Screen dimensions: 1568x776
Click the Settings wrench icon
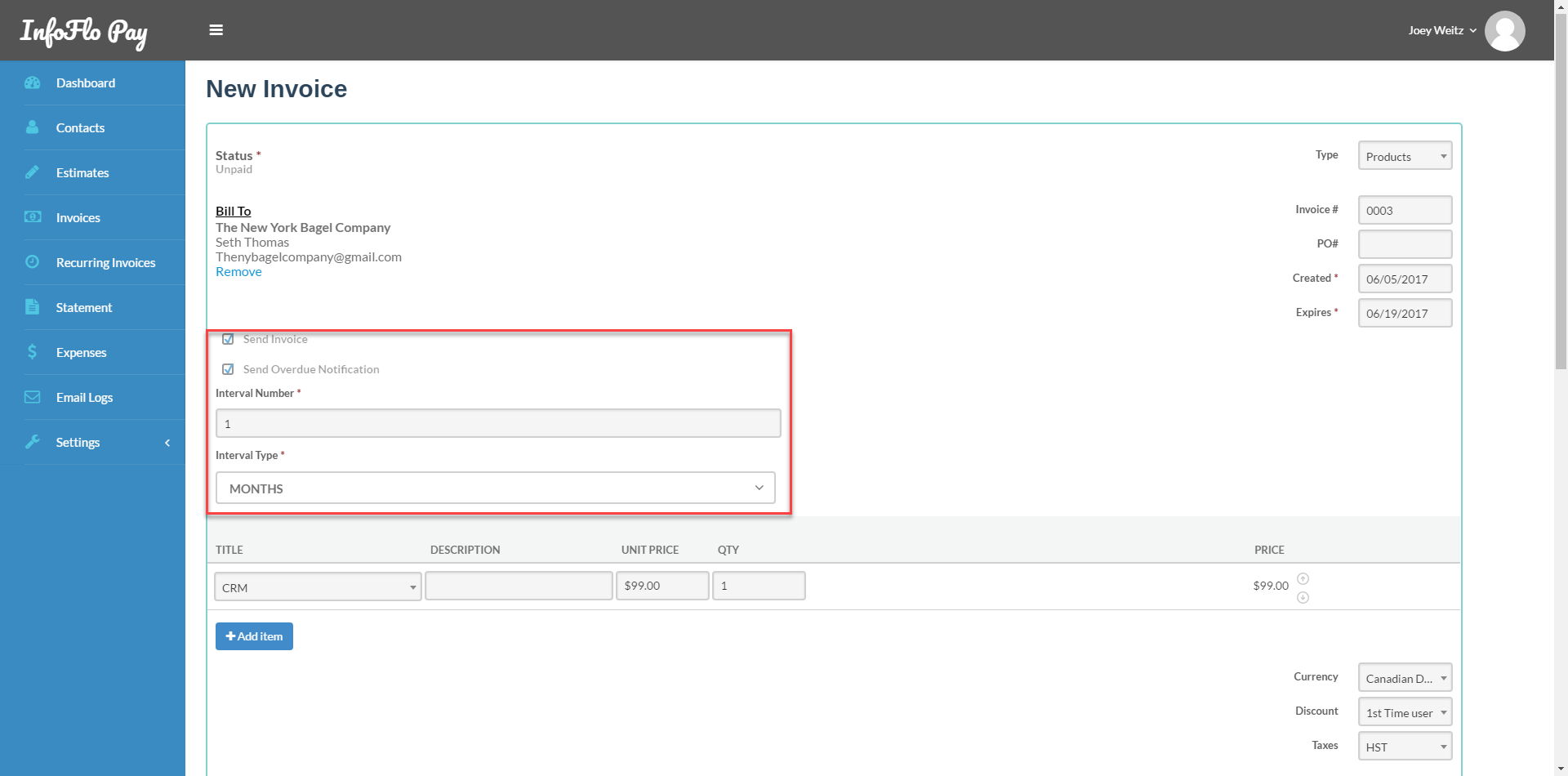point(33,442)
